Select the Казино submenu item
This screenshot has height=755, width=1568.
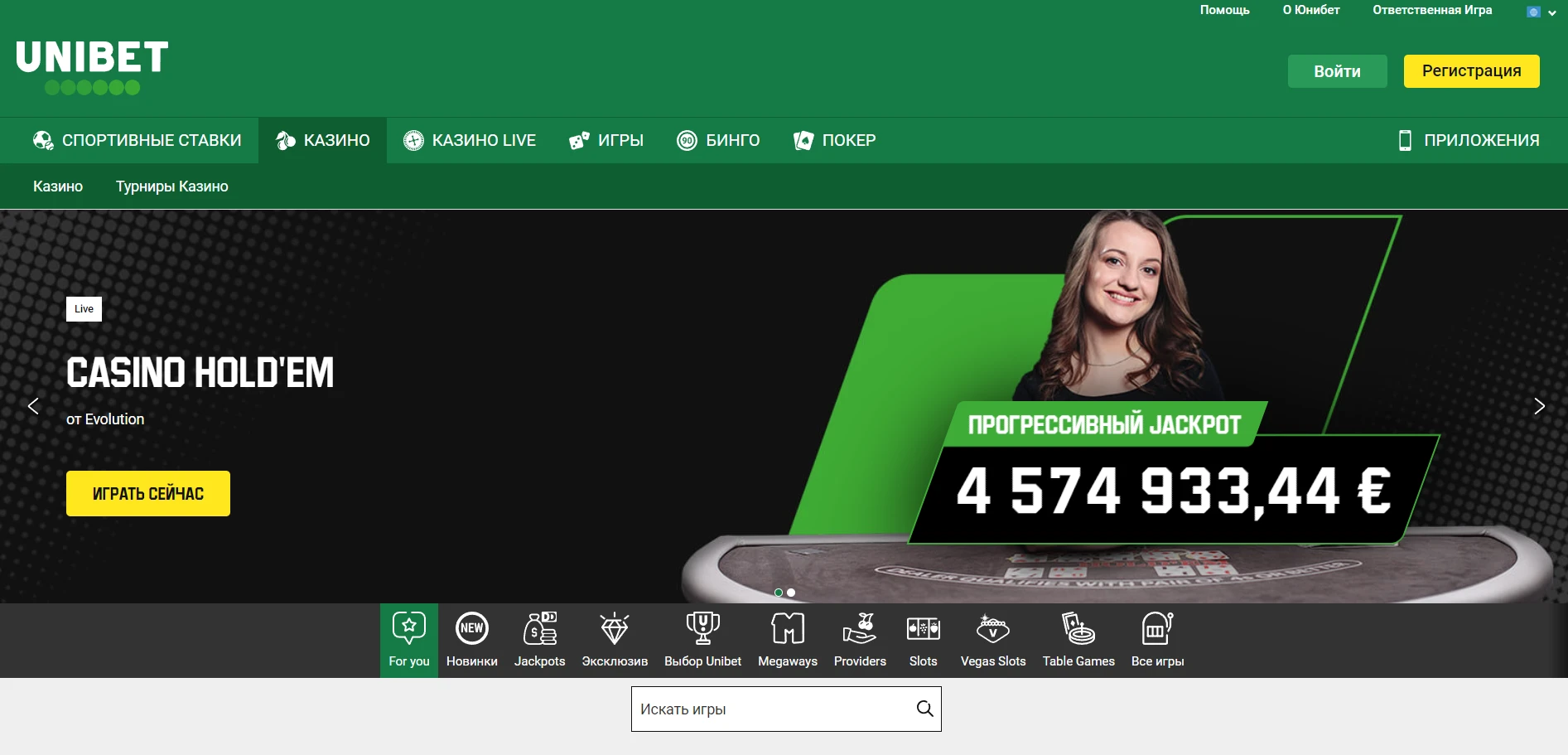click(x=58, y=186)
